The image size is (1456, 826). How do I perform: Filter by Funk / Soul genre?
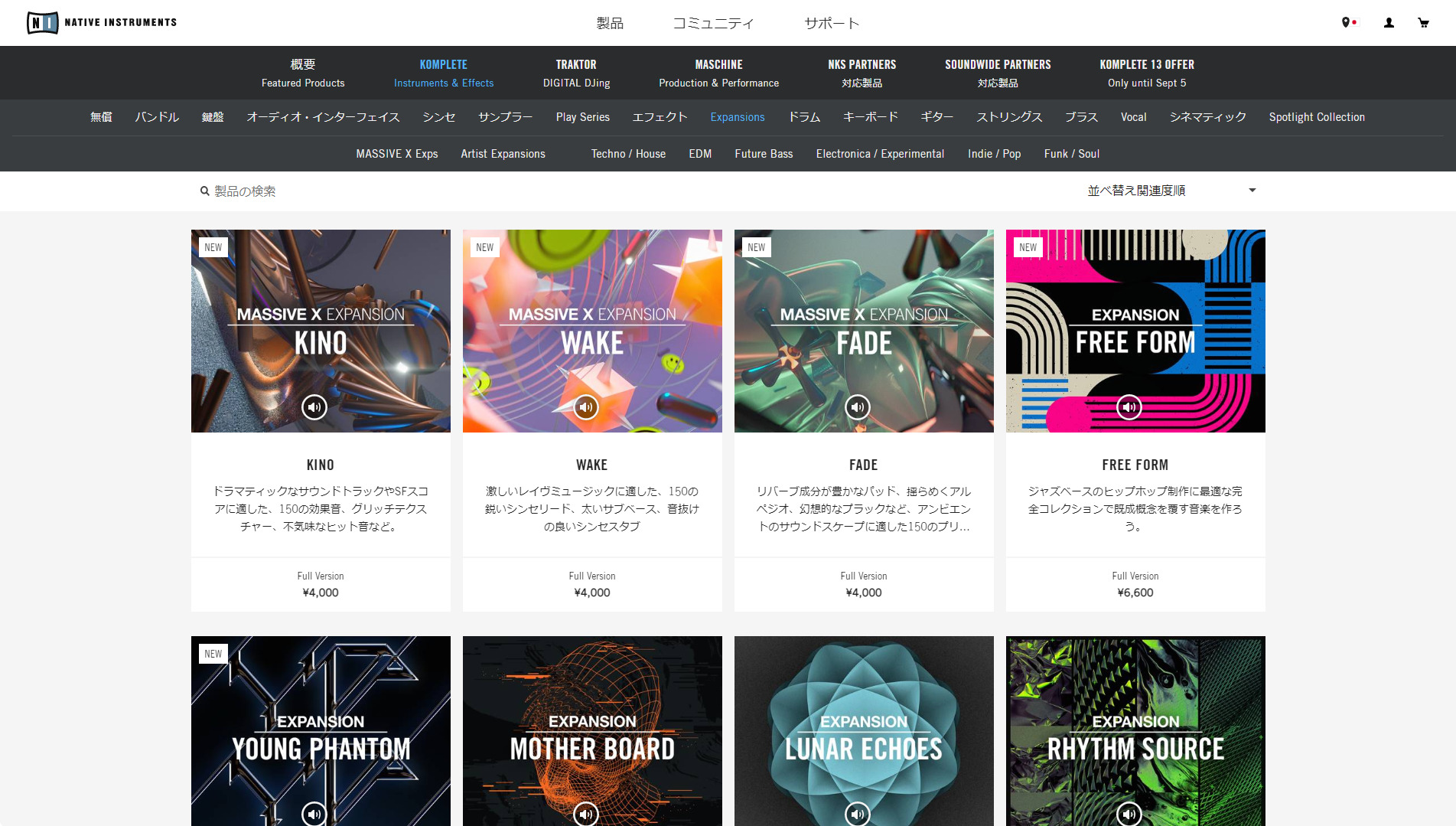1072,154
